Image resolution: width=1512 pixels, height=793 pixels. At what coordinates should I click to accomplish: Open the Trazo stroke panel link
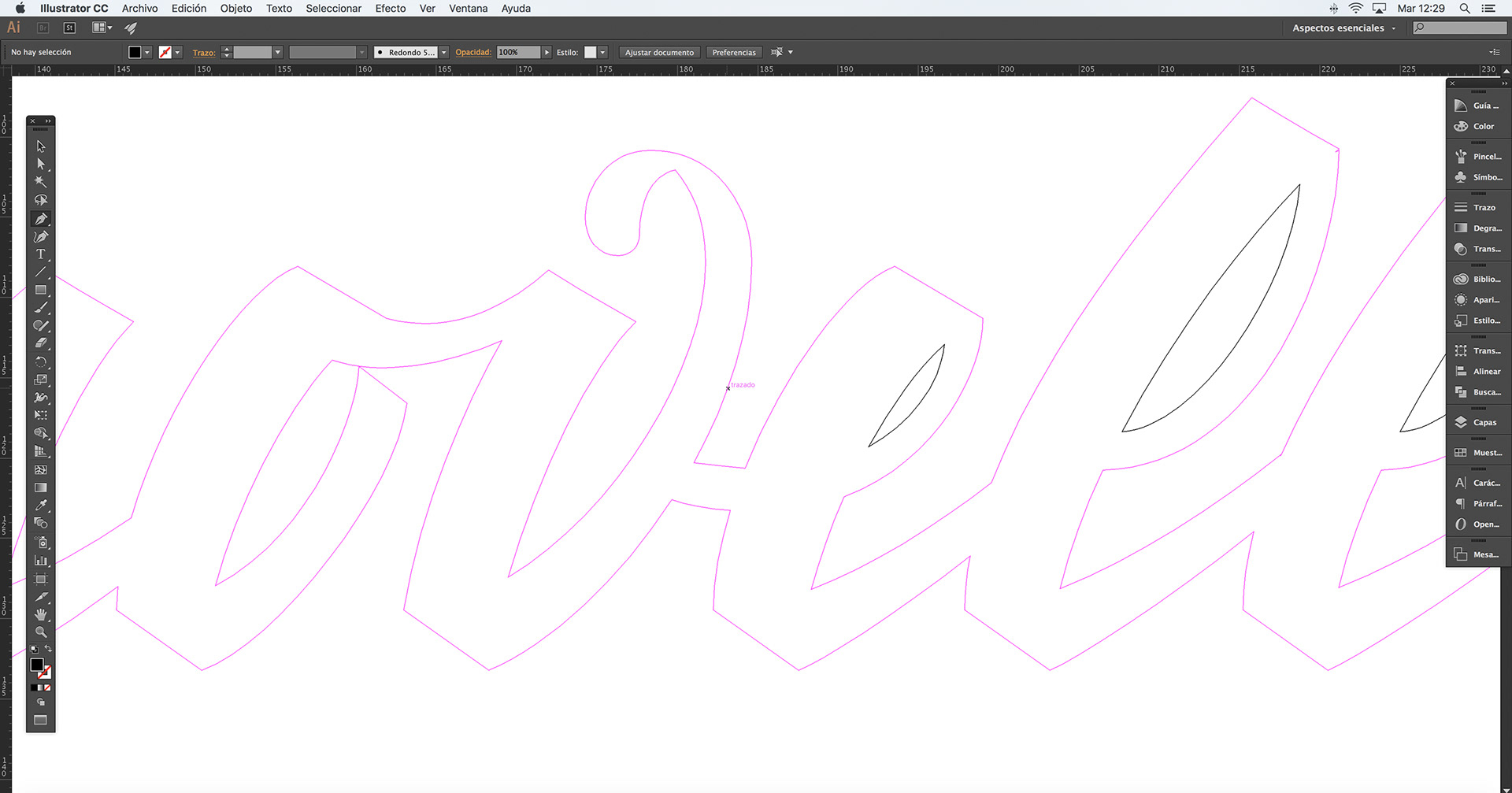(x=204, y=53)
